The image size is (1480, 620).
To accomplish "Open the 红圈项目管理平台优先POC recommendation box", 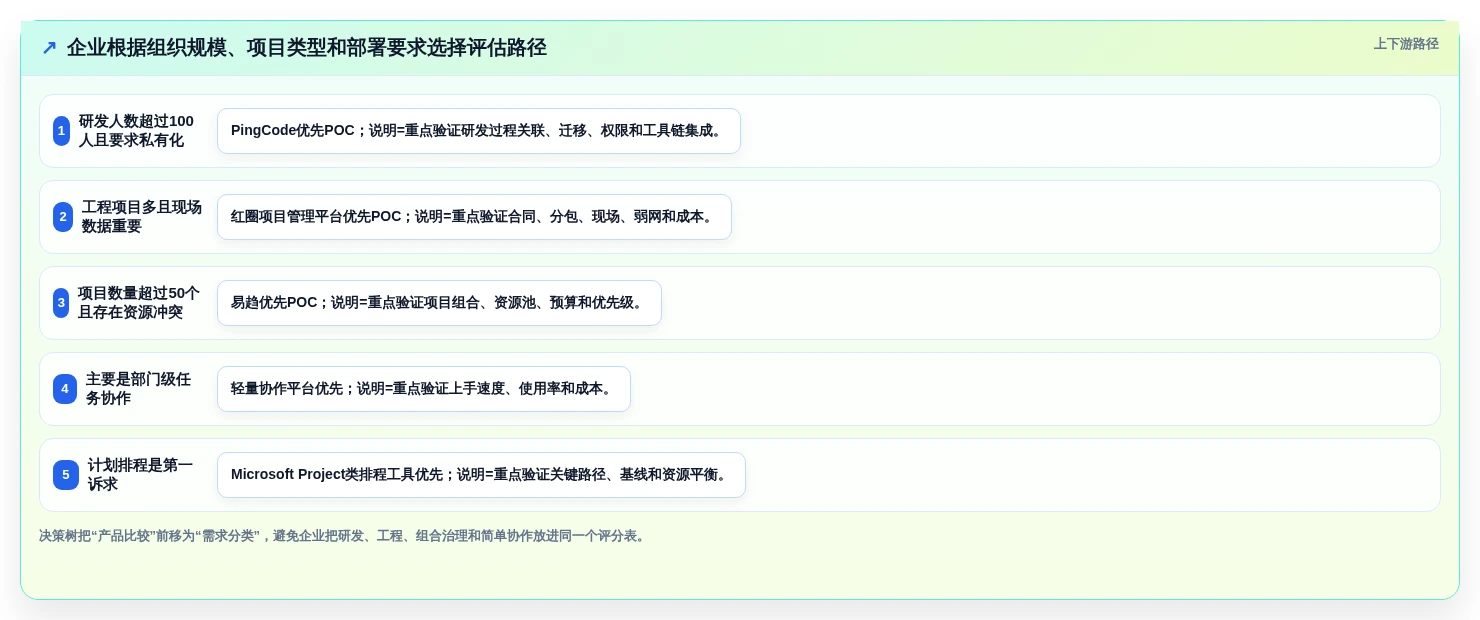I will click(474, 217).
